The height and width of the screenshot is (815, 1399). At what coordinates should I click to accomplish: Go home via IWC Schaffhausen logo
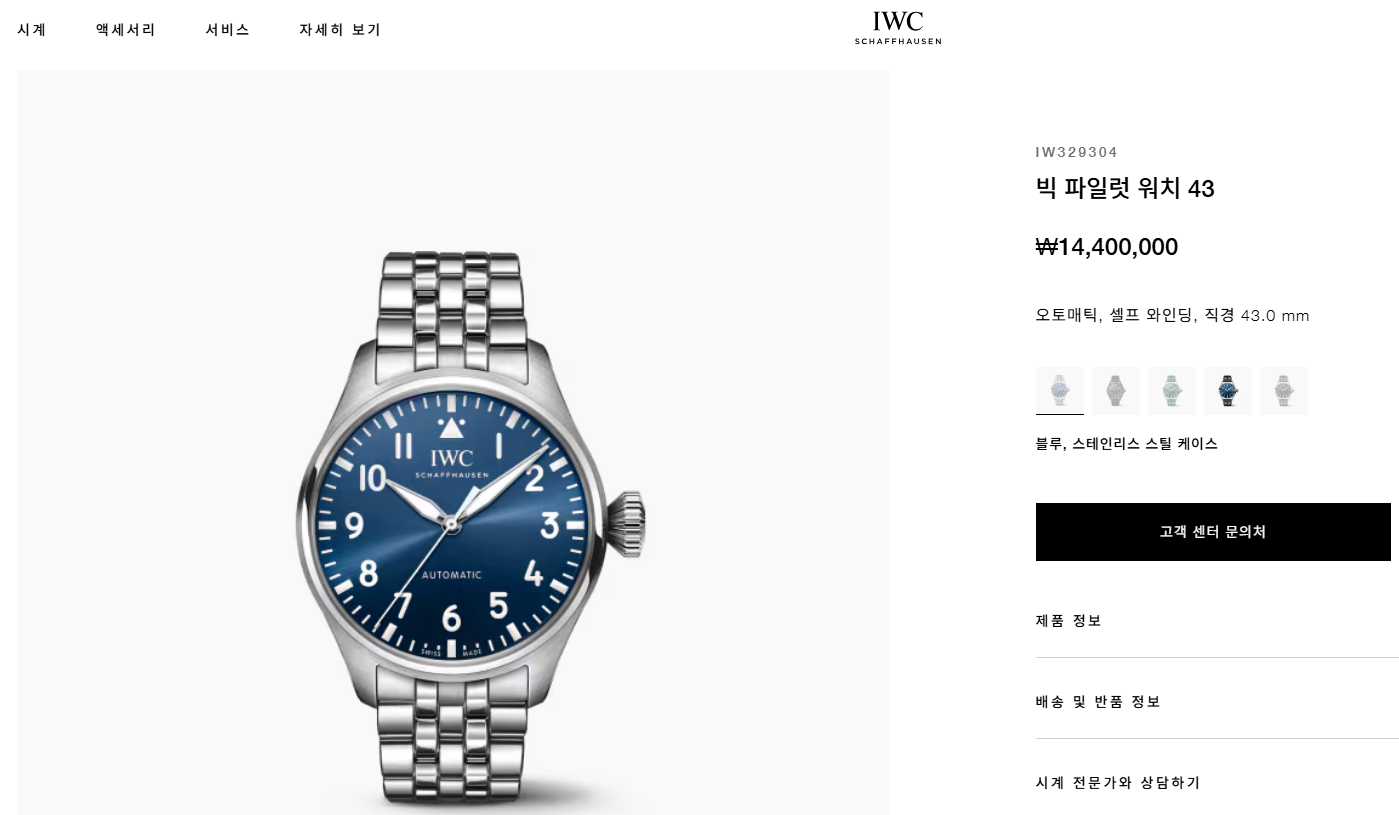898,28
